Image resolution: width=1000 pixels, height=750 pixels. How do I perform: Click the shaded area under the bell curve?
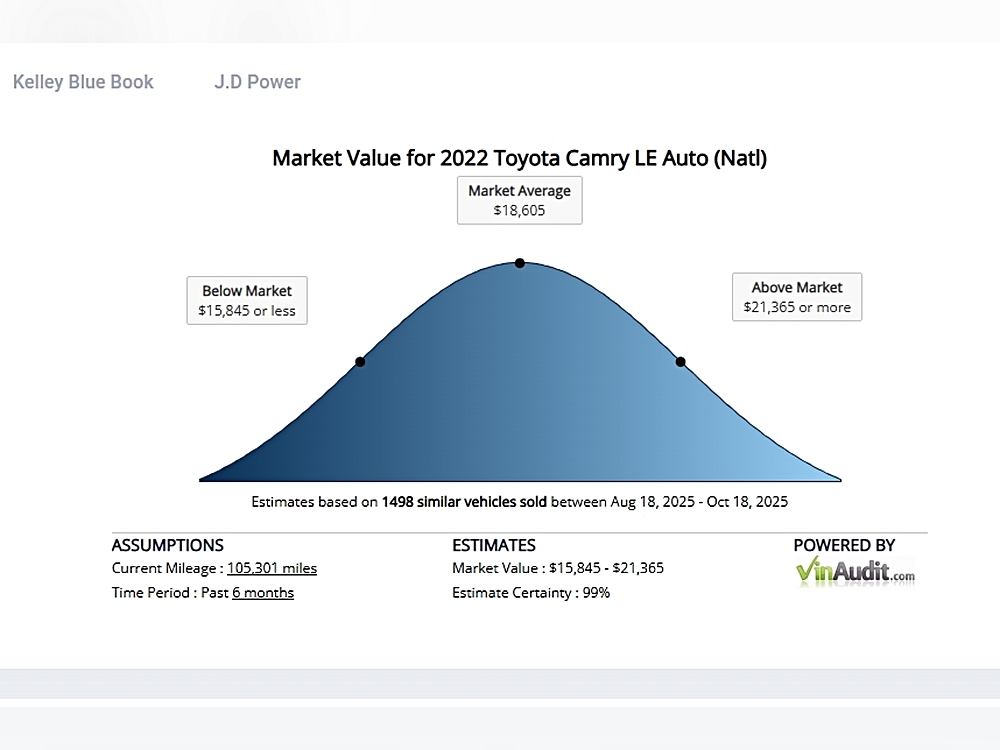(x=520, y=400)
